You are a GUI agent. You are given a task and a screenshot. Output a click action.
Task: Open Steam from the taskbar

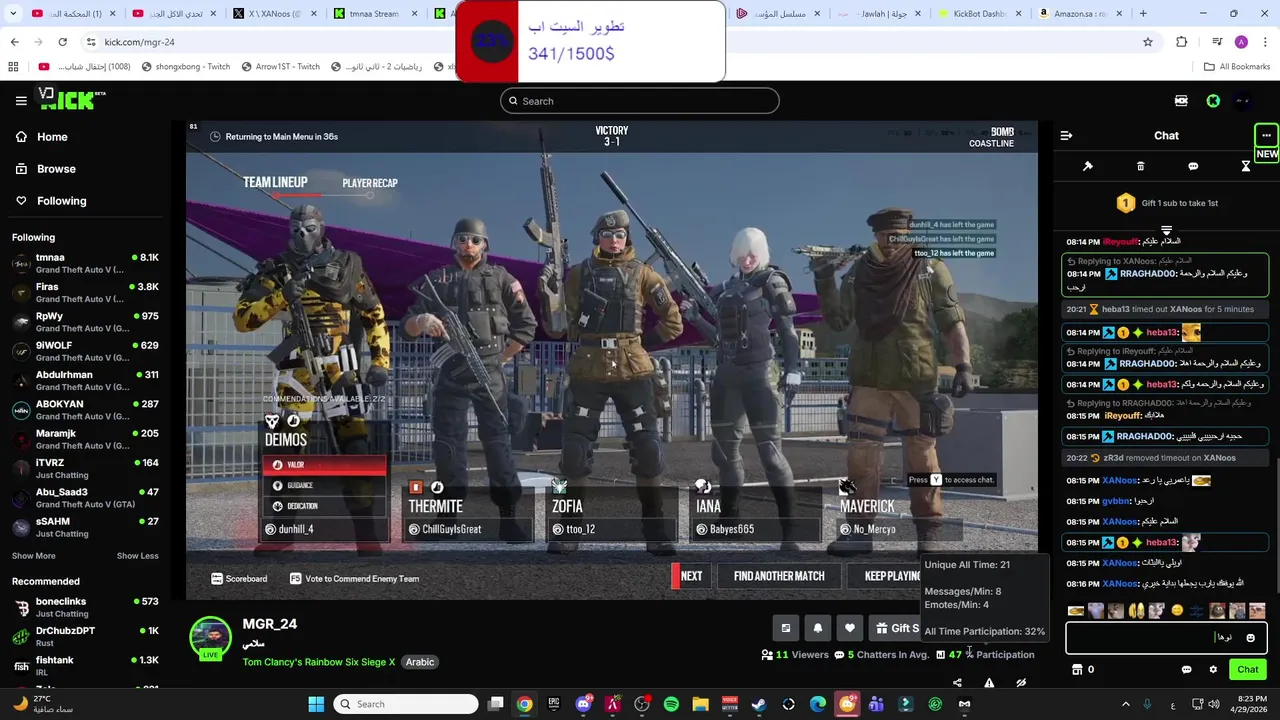759,704
